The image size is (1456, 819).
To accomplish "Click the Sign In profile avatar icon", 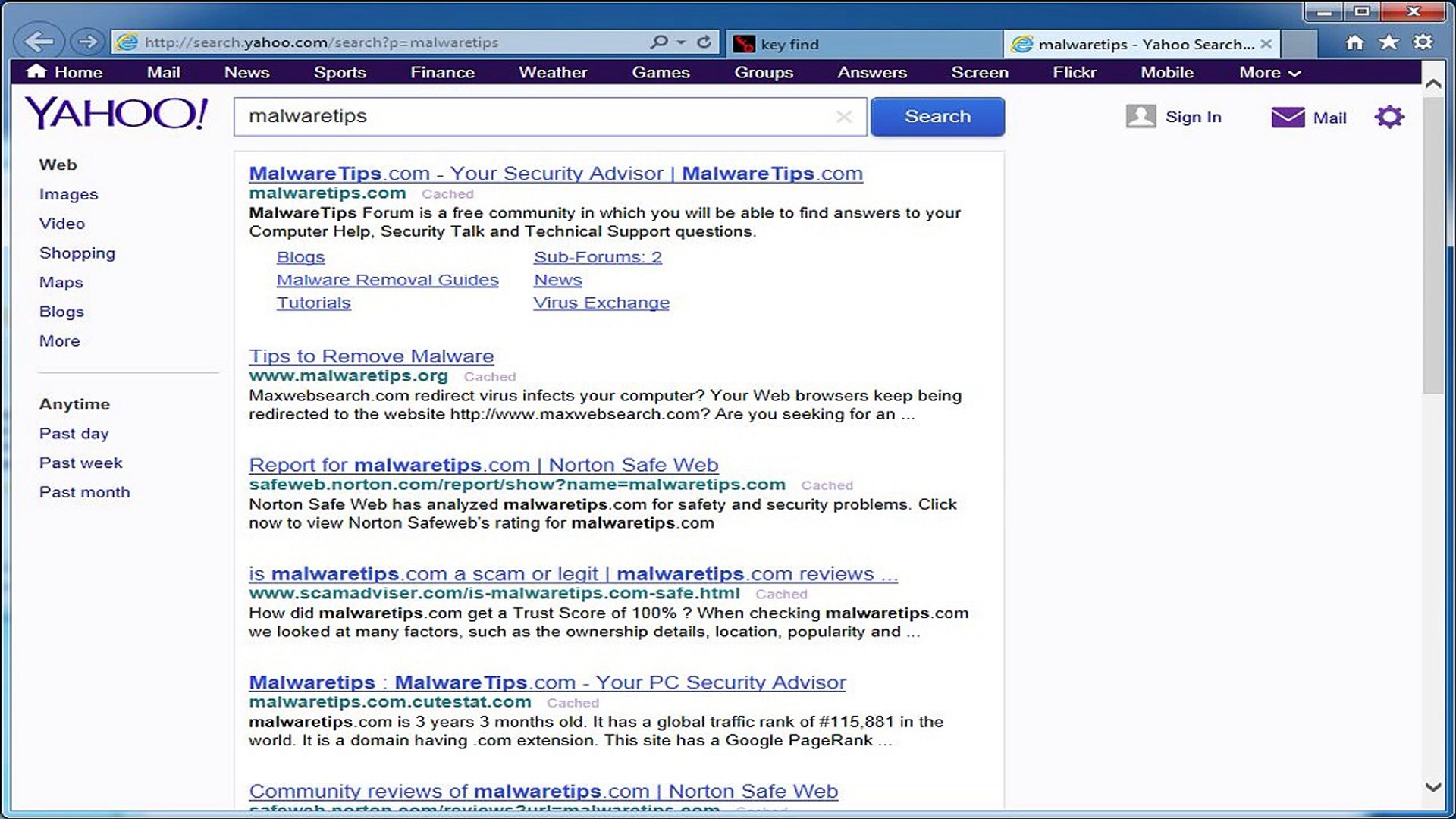I will point(1141,116).
